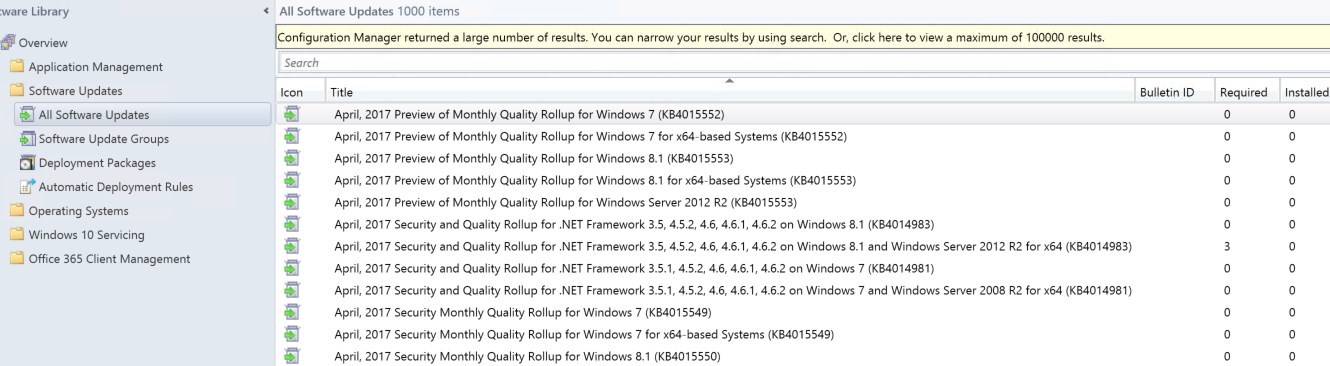The image size is (1330, 366).
Task: Click update icon for Windows 7 x64 Preview (KB4015552) row
Action: pos(291,136)
